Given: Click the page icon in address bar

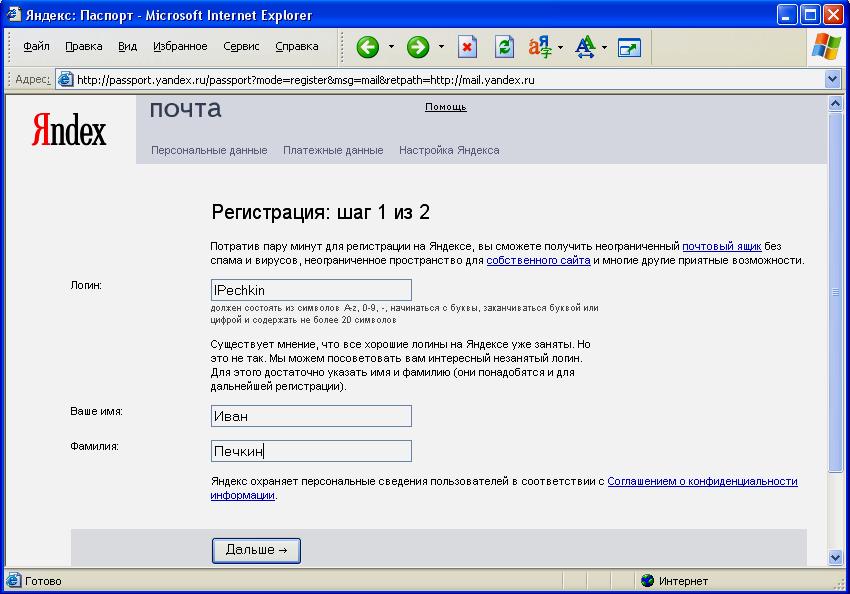Looking at the screenshot, I should 66,80.
